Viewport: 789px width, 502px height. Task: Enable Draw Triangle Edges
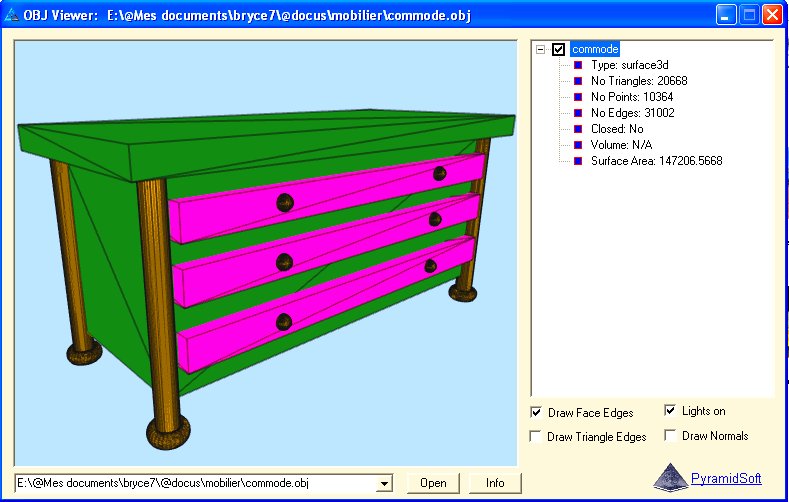[x=536, y=436]
